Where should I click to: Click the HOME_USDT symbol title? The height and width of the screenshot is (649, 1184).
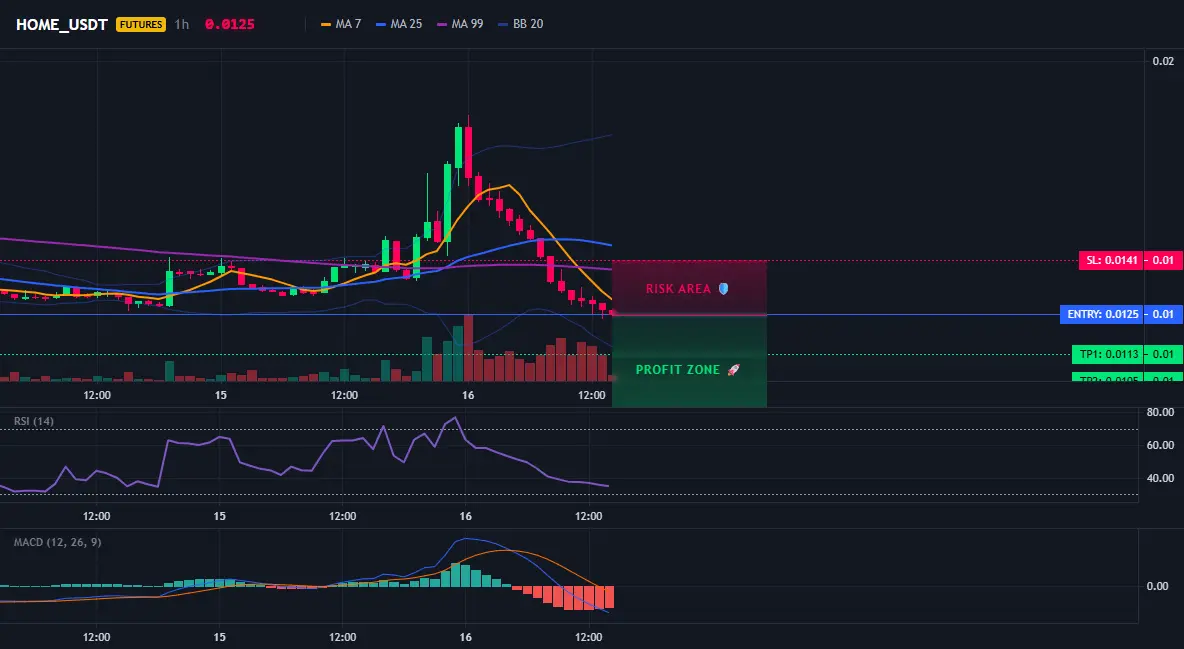click(62, 24)
